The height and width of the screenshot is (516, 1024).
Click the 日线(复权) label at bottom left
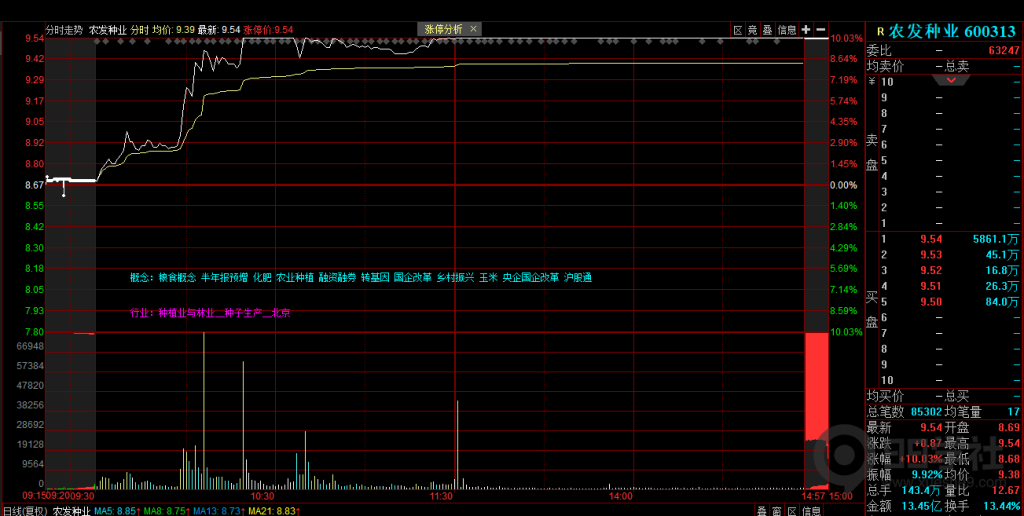pyautogui.click(x=24, y=510)
